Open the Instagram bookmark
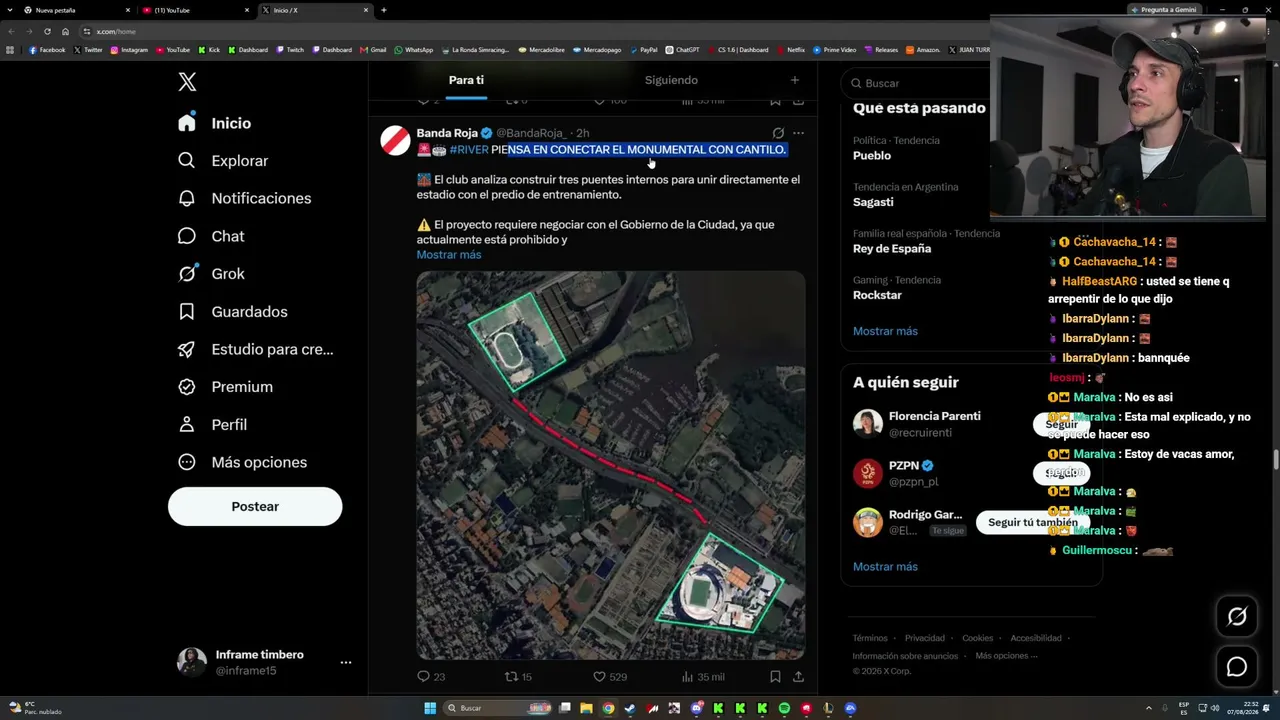Viewport: 1280px width, 720px height. click(x=129, y=50)
